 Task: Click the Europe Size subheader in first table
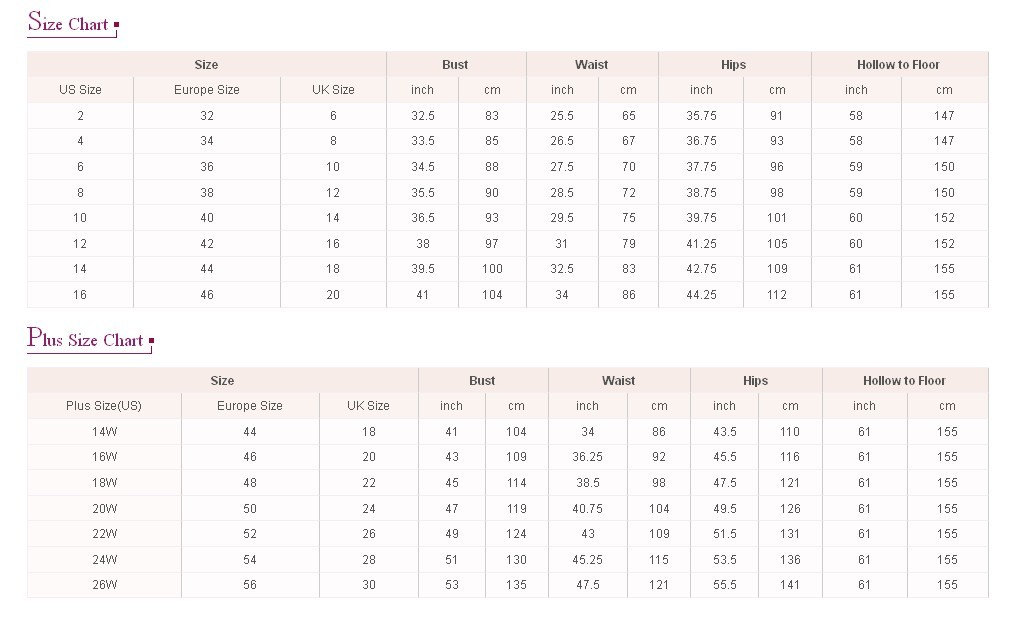[x=207, y=90]
